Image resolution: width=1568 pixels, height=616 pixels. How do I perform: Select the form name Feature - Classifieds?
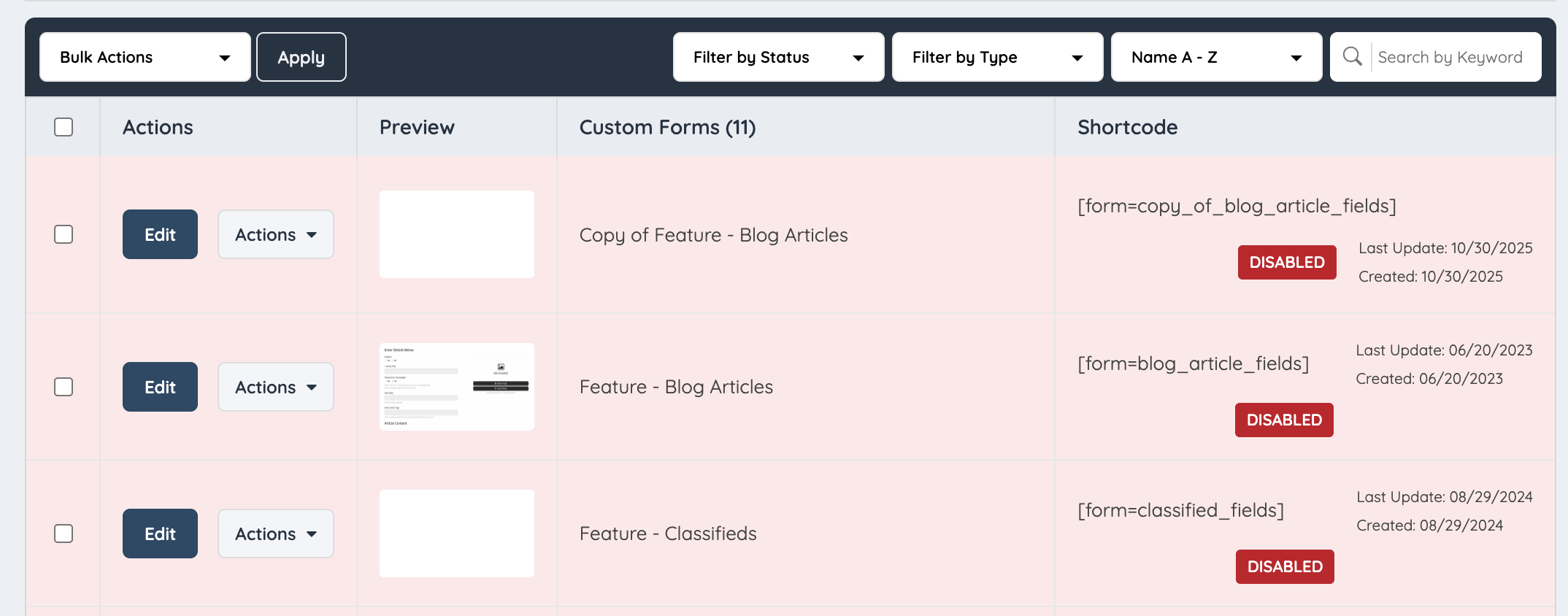click(x=668, y=534)
